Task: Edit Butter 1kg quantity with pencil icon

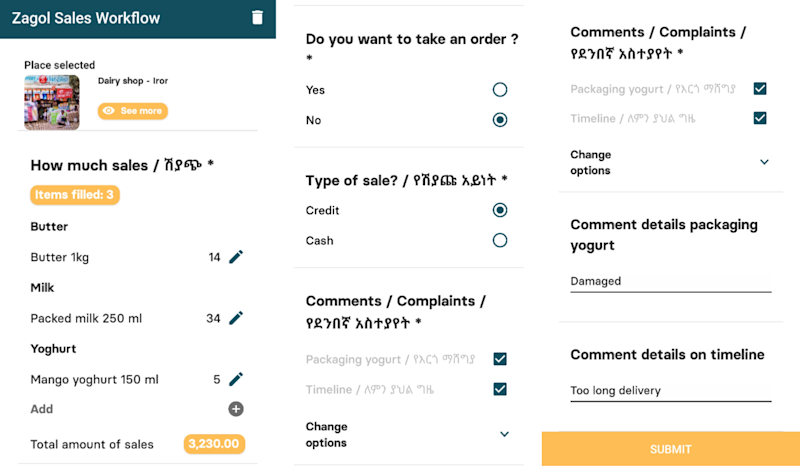Action: 236,257
